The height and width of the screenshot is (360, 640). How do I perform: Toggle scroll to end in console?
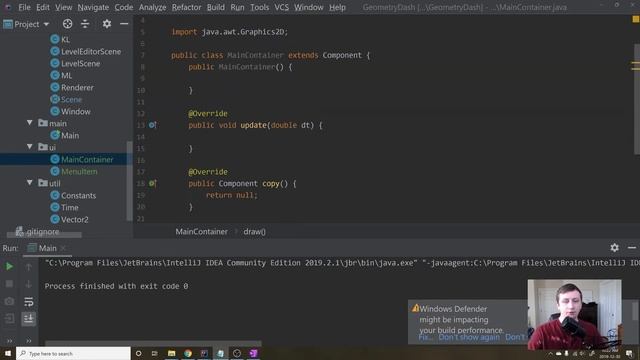pos(29,319)
